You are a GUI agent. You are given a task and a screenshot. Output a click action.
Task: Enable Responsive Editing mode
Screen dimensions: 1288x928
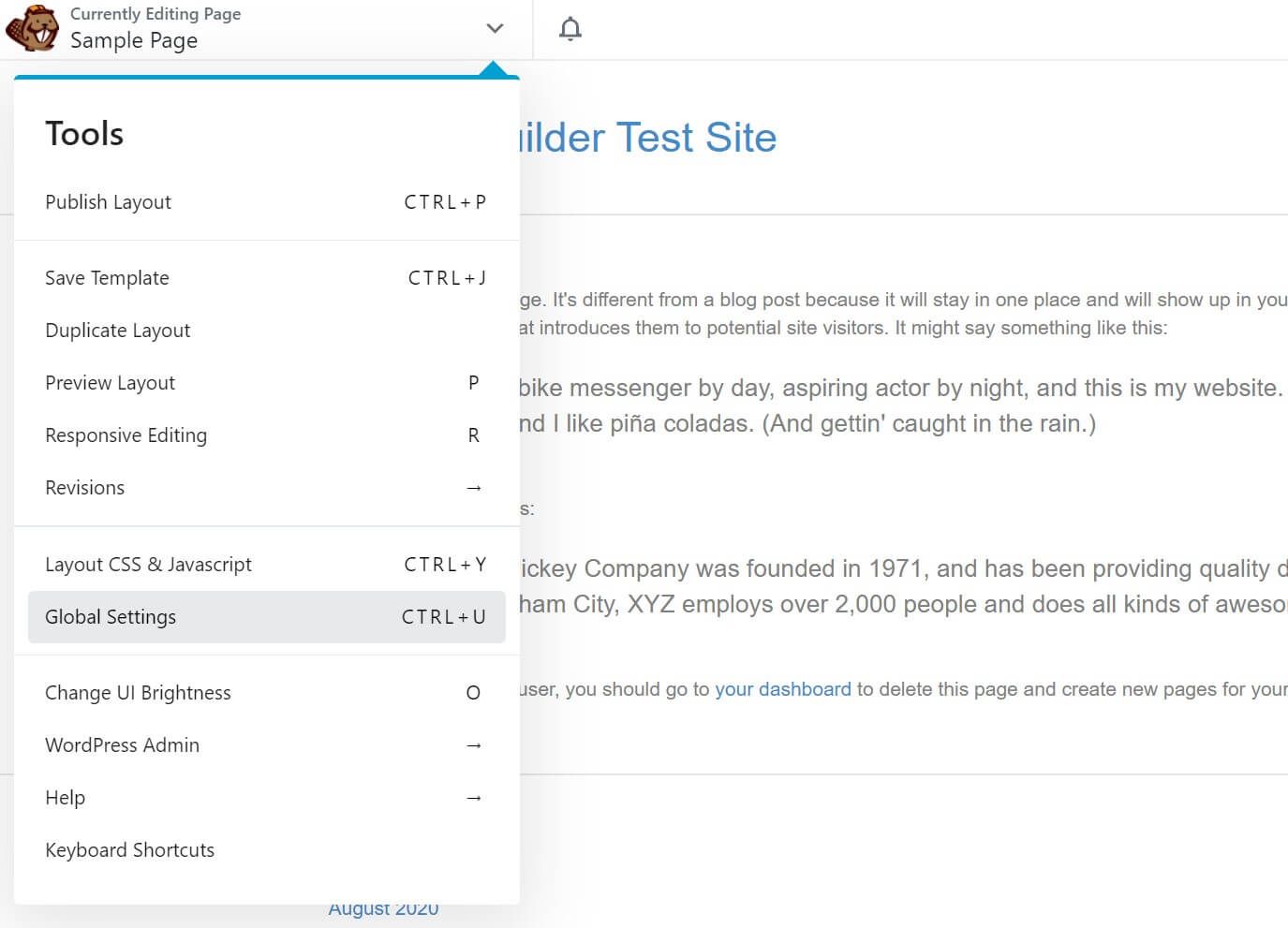point(126,435)
